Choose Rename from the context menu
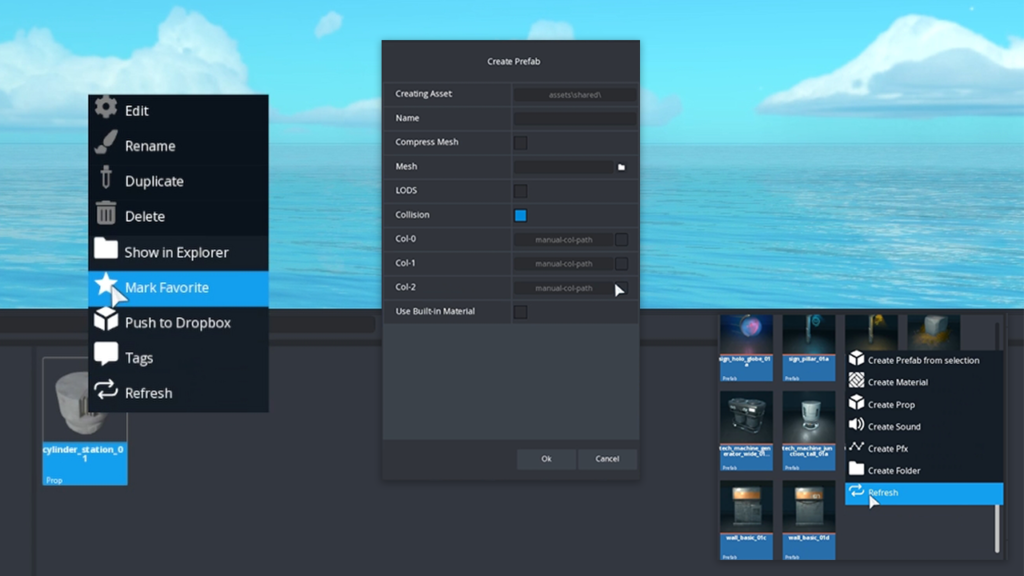 (x=150, y=146)
